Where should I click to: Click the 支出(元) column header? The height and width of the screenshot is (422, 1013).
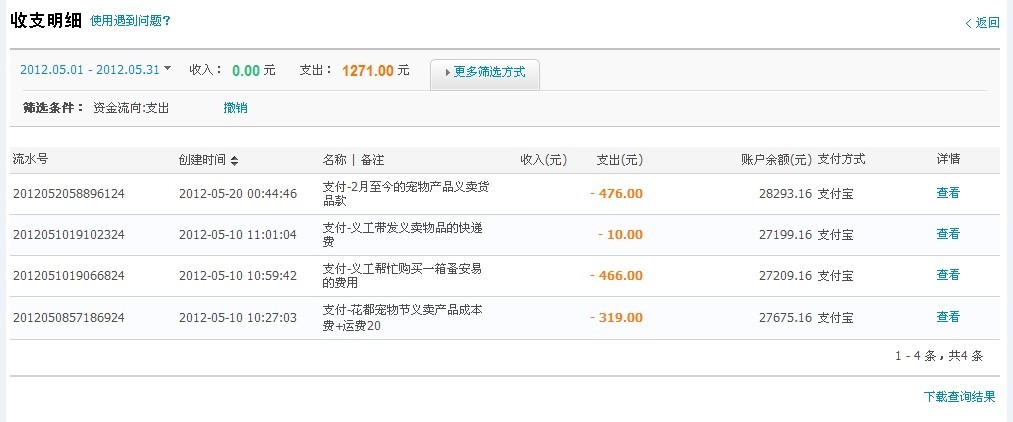click(619, 160)
